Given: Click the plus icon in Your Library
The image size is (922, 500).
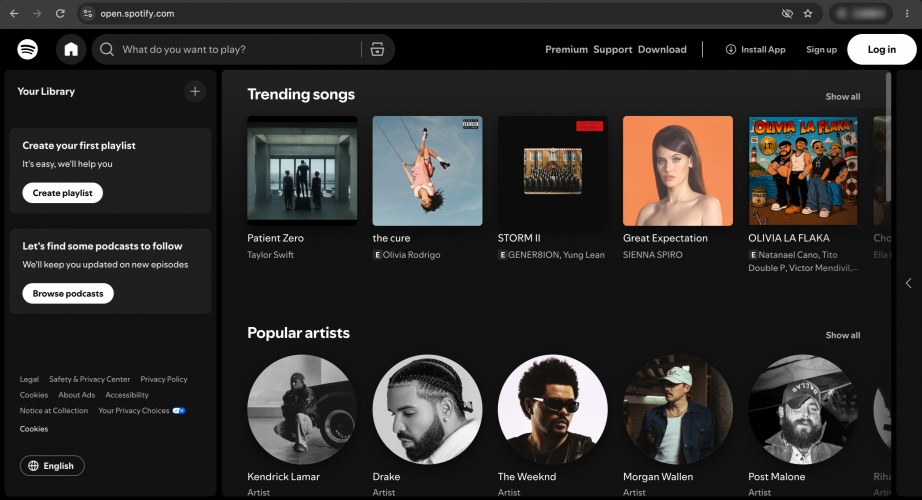Looking at the screenshot, I should (x=195, y=91).
